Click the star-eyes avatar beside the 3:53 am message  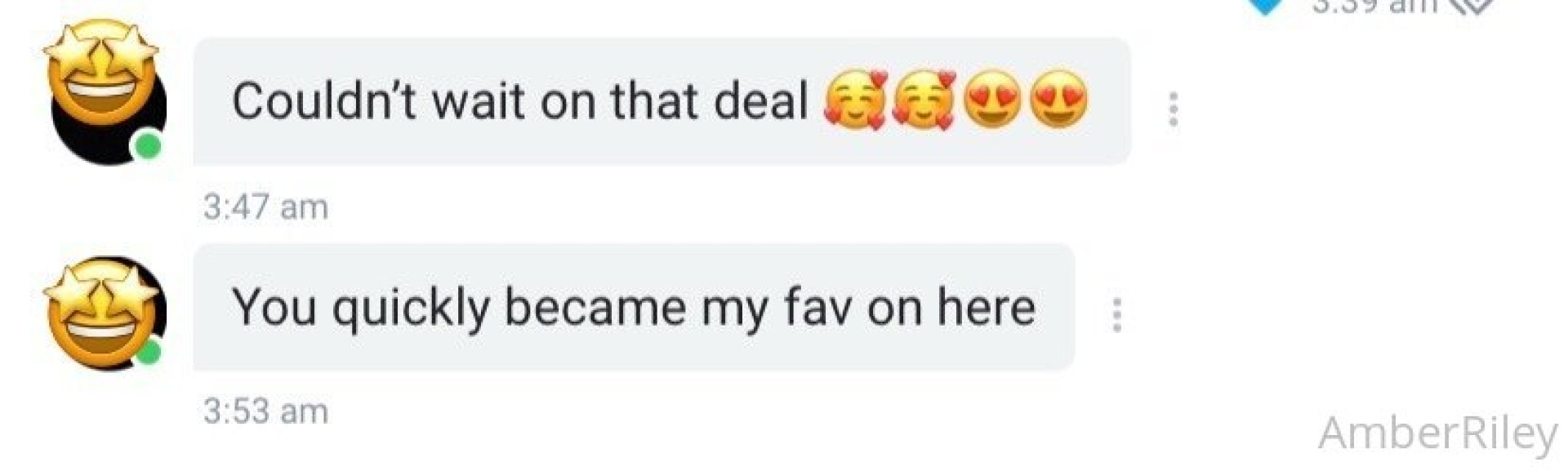point(104,313)
